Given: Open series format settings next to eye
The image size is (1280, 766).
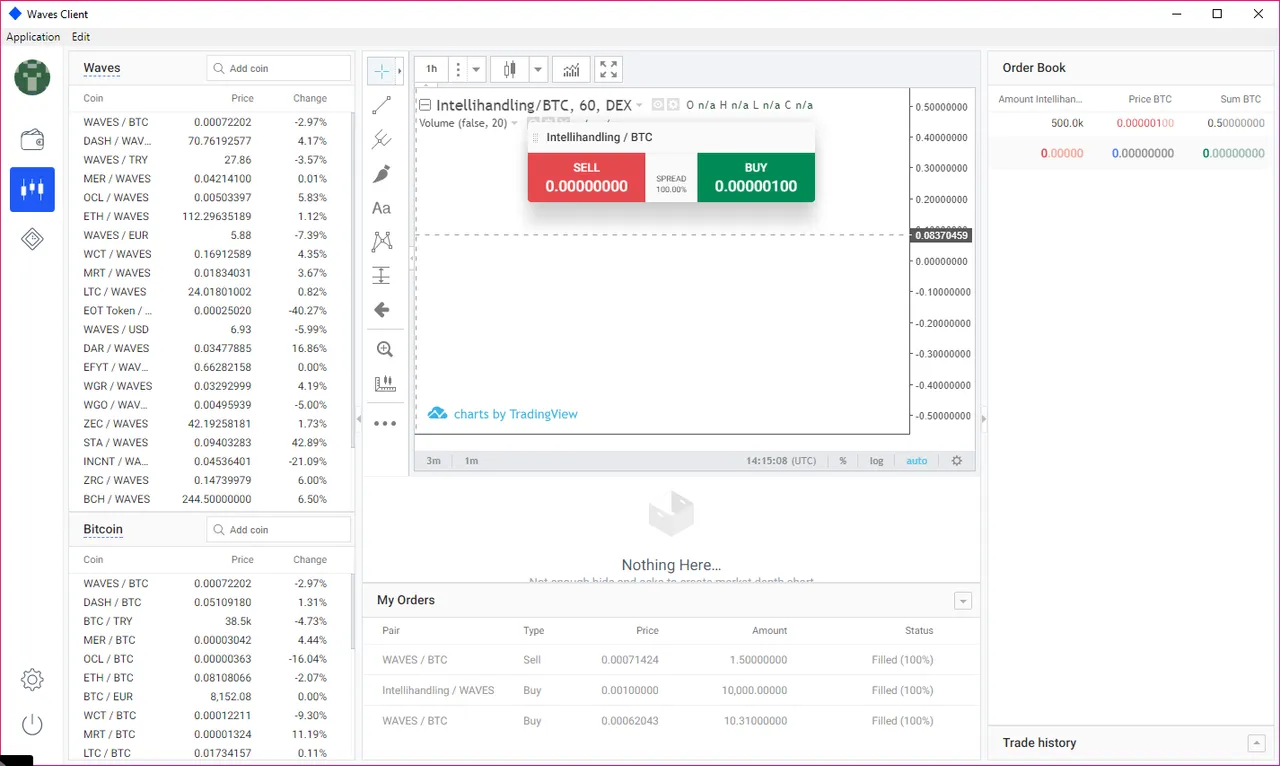Looking at the screenshot, I should click(673, 104).
